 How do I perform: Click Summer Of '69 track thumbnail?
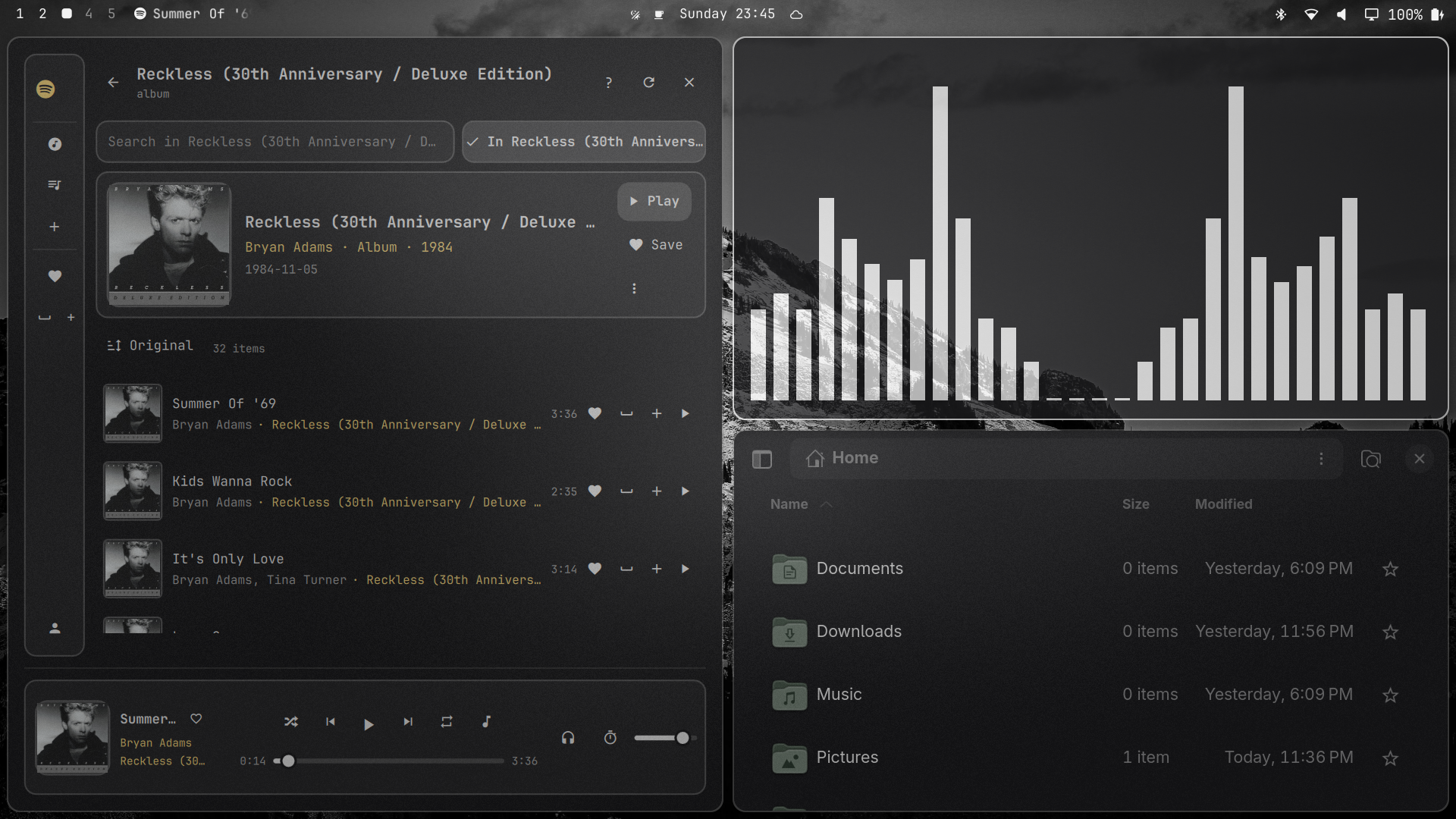133,413
